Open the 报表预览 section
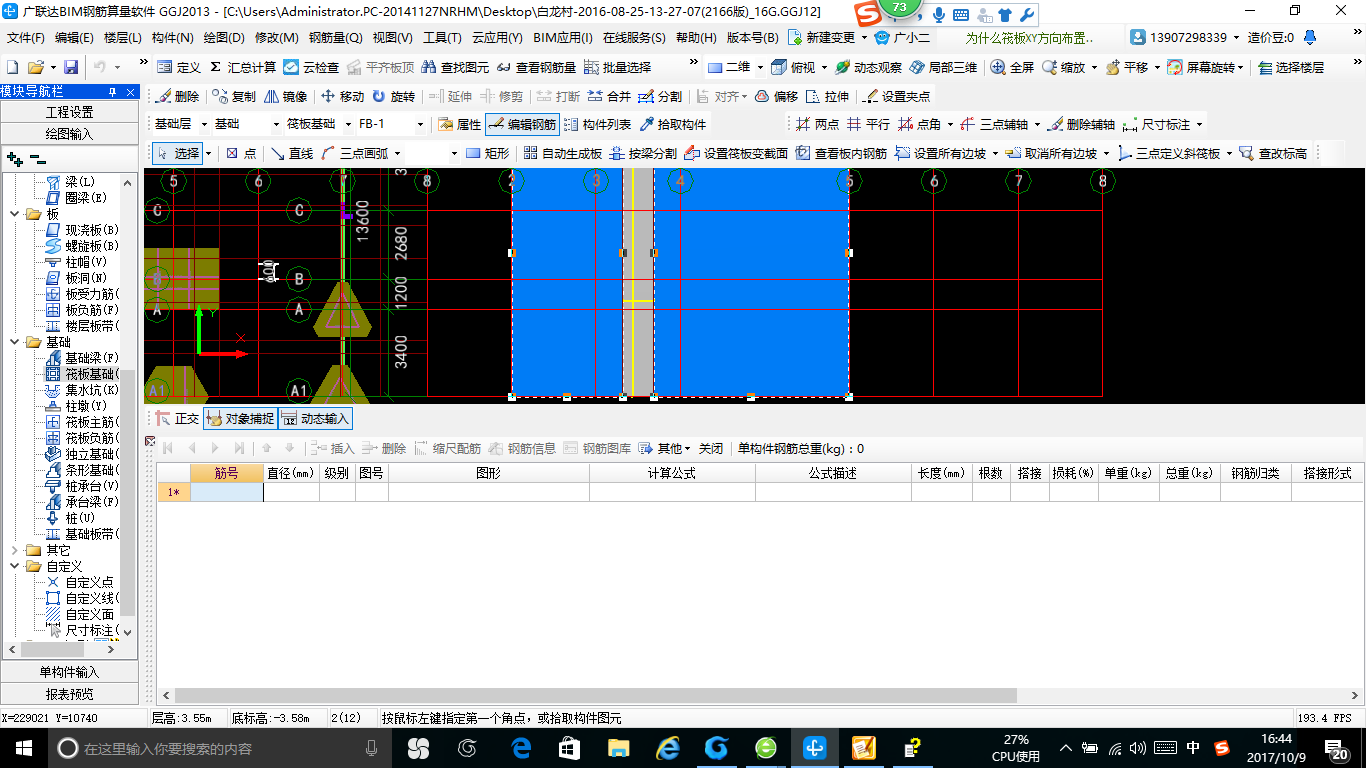 pos(70,694)
